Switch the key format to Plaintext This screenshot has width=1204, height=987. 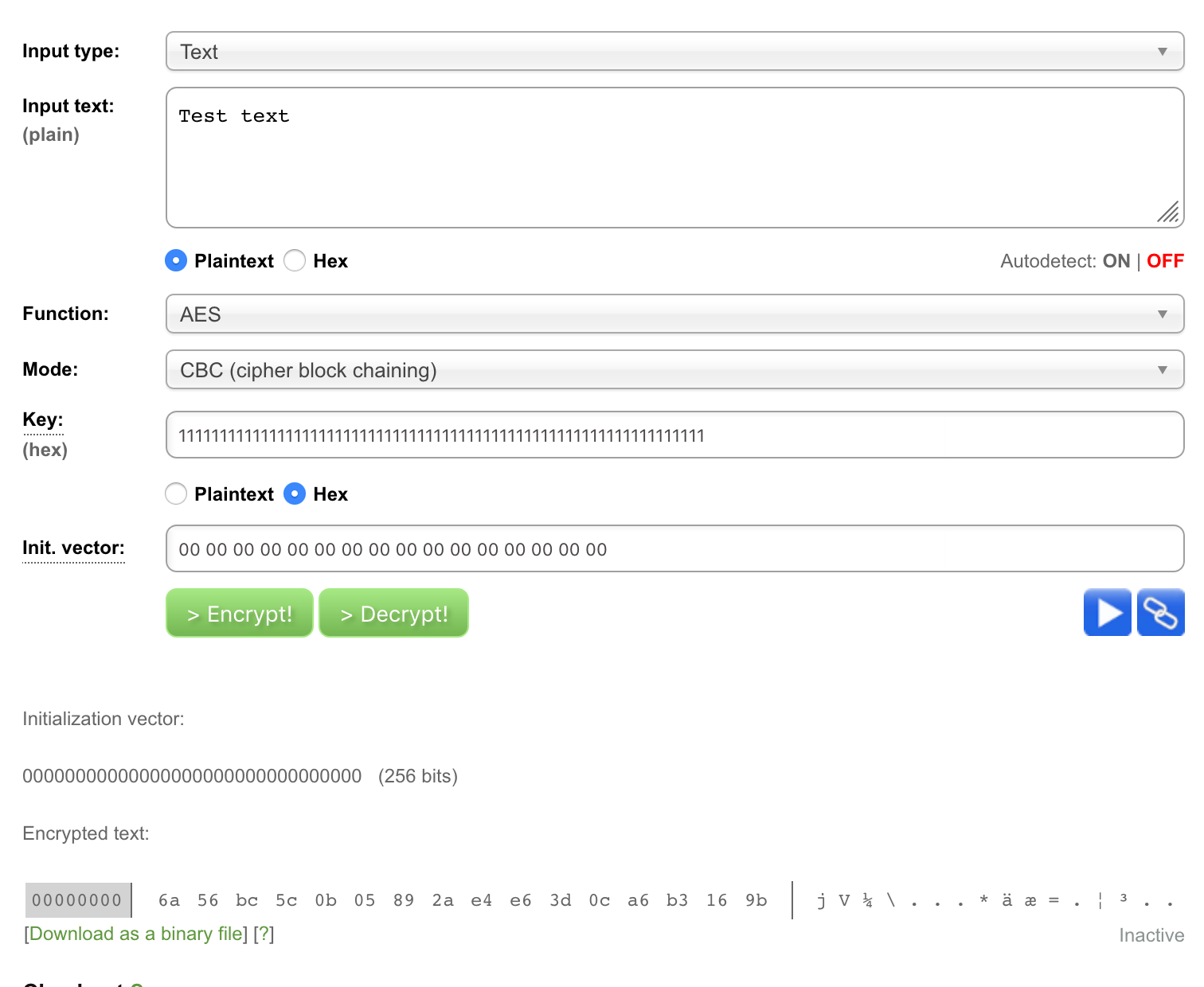click(x=175, y=494)
